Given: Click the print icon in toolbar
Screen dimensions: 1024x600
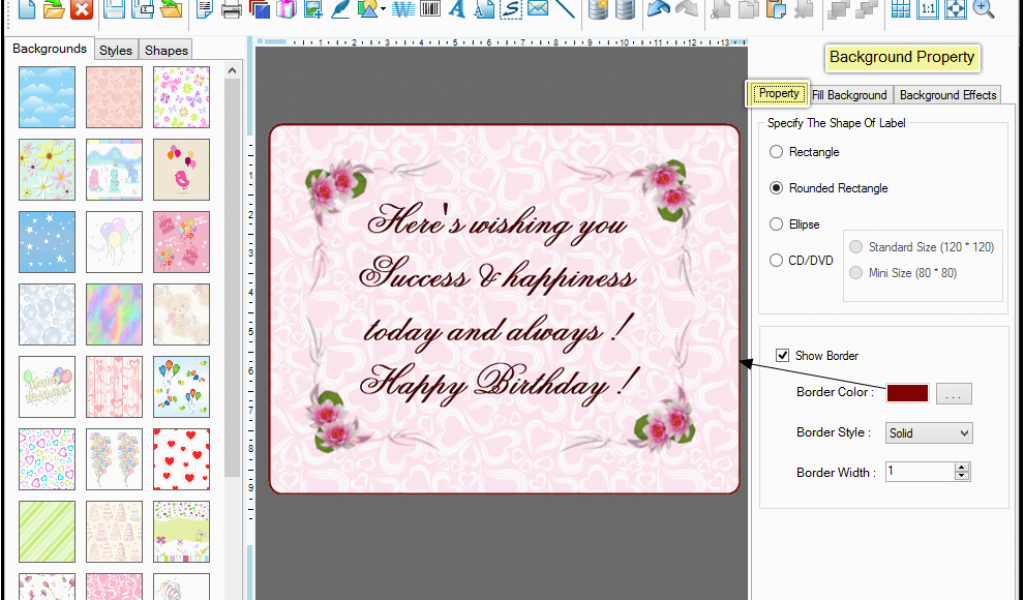Looking at the screenshot, I should [232, 9].
